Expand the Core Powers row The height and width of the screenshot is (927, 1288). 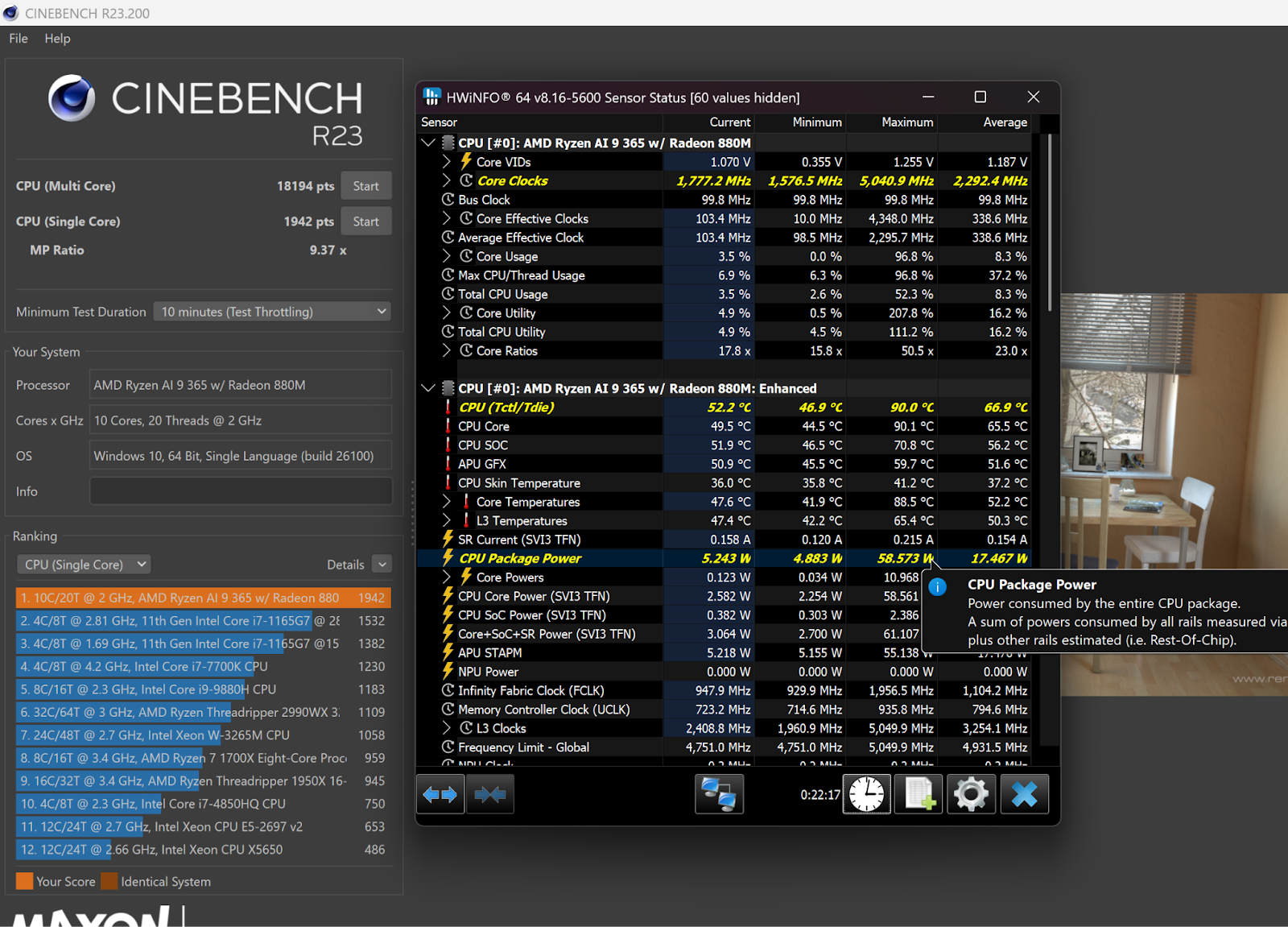(447, 577)
